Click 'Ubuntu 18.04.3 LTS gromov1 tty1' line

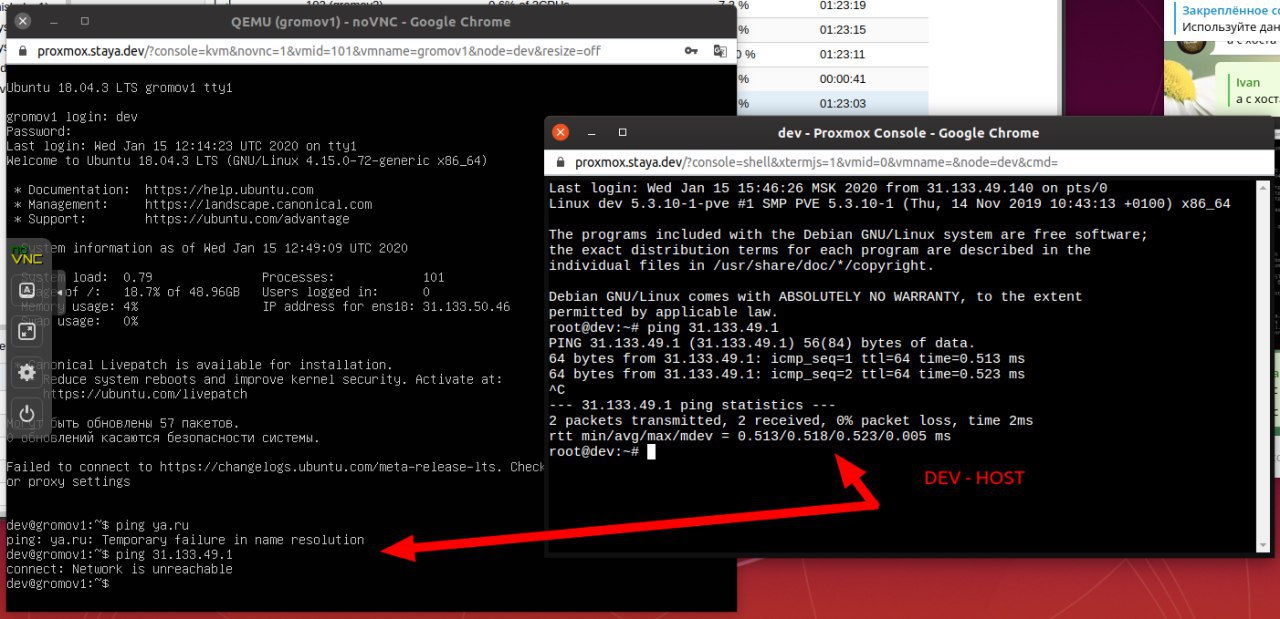[119, 88]
